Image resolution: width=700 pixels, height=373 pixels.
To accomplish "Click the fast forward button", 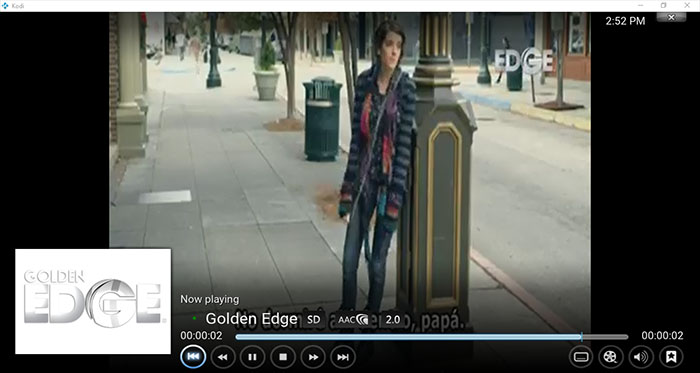I will [313, 357].
